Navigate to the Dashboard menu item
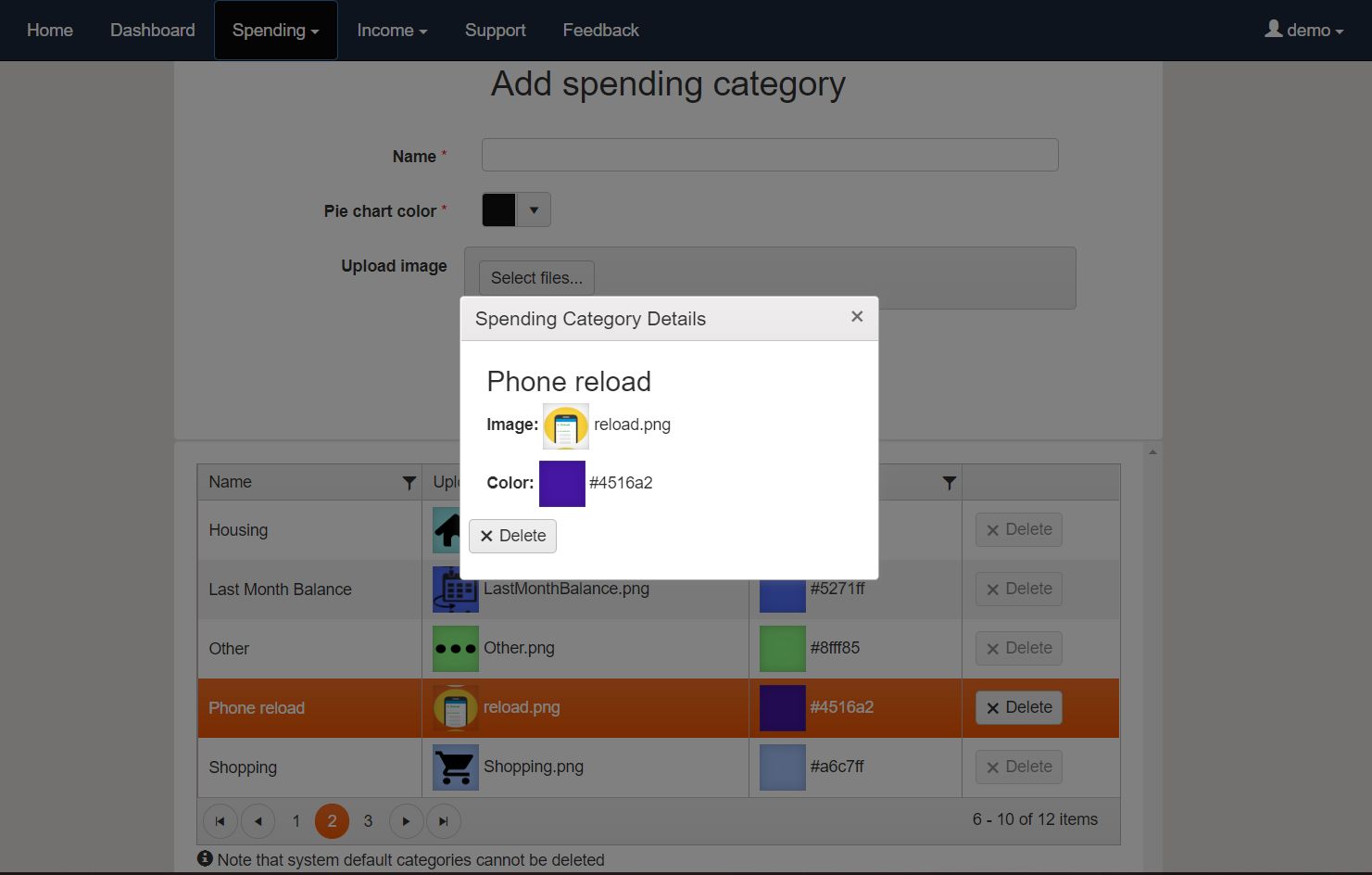This screenshot has height=875, width=1372. (153, 31)
